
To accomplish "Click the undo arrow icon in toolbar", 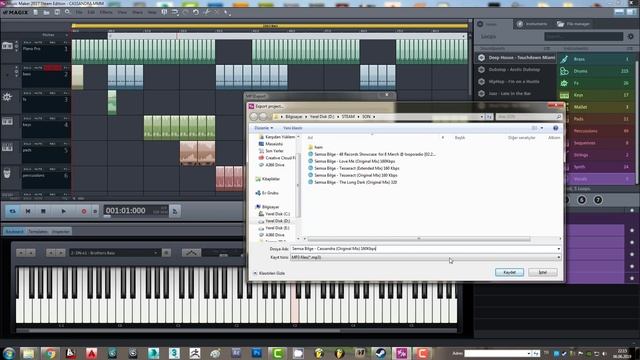I will (x=196, y=13).
